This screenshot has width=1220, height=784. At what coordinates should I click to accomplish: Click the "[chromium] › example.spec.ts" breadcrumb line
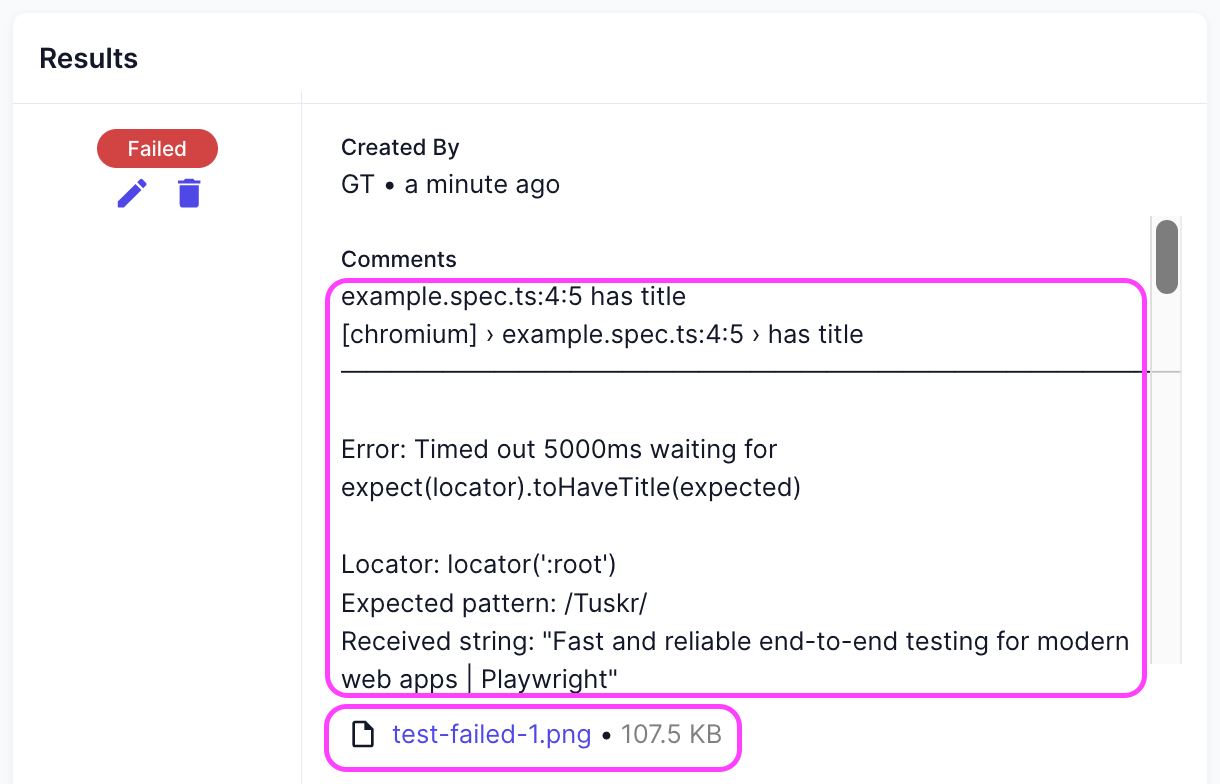[x=602, y=335]
